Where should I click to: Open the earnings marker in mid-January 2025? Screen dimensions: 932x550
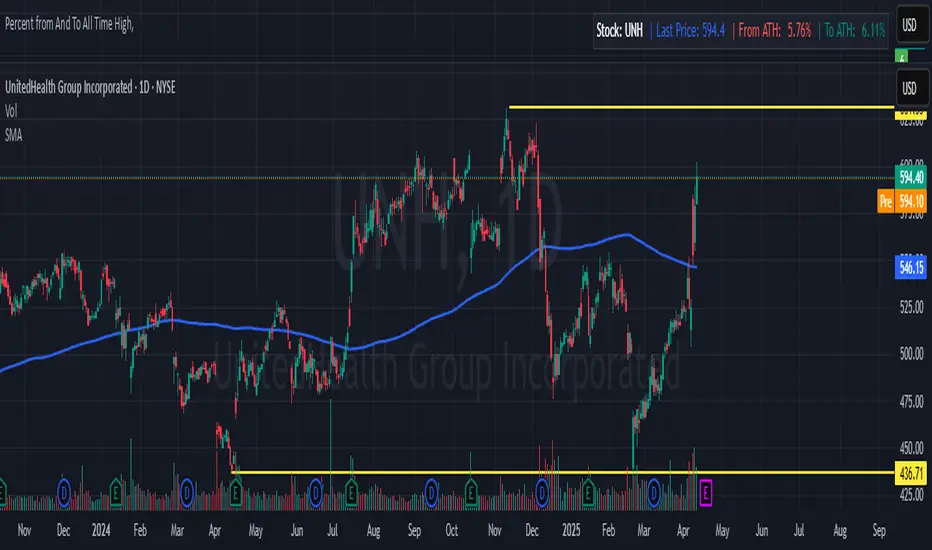pos(587,493)
